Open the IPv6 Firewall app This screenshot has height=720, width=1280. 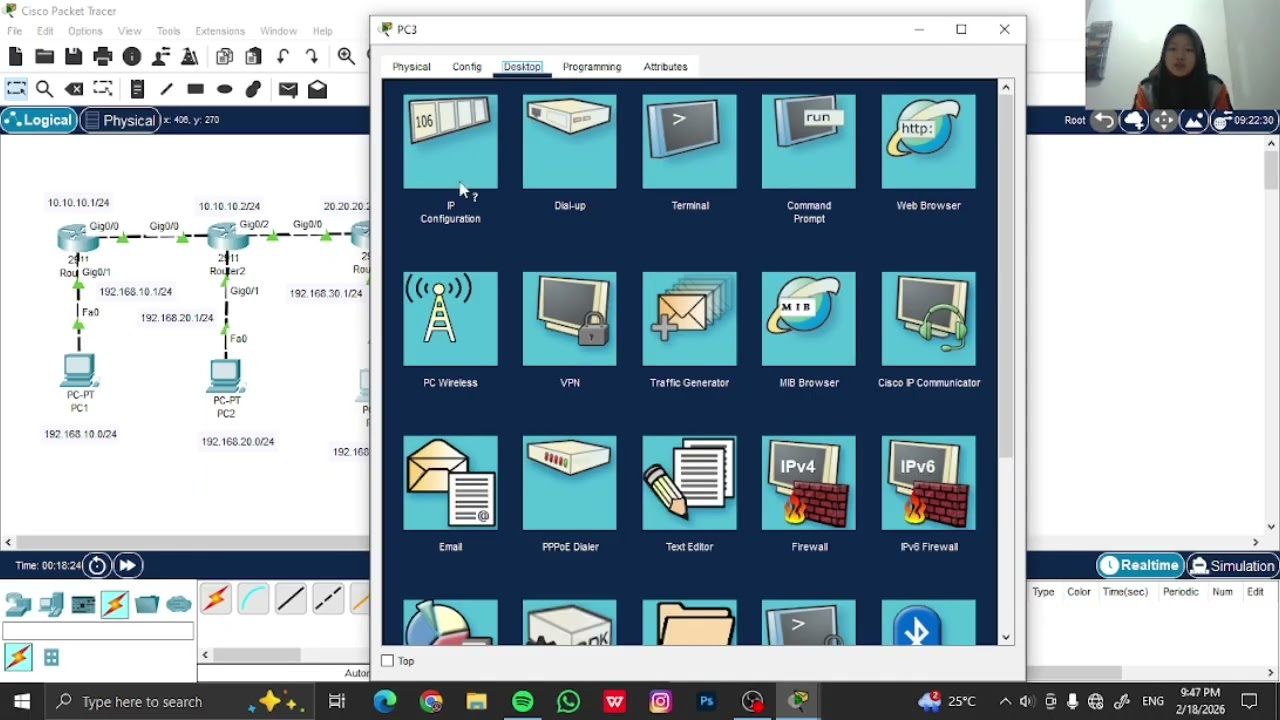pyautogui.click(x=928, y=483)
